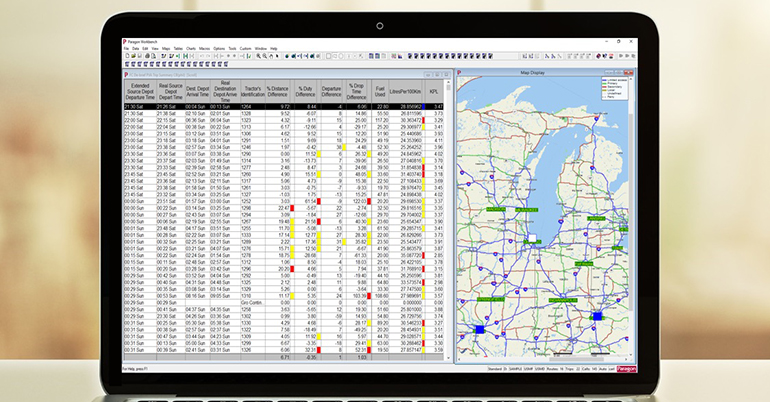Open the Help menu
Viewport: 770px width, 402px height.
274,47
